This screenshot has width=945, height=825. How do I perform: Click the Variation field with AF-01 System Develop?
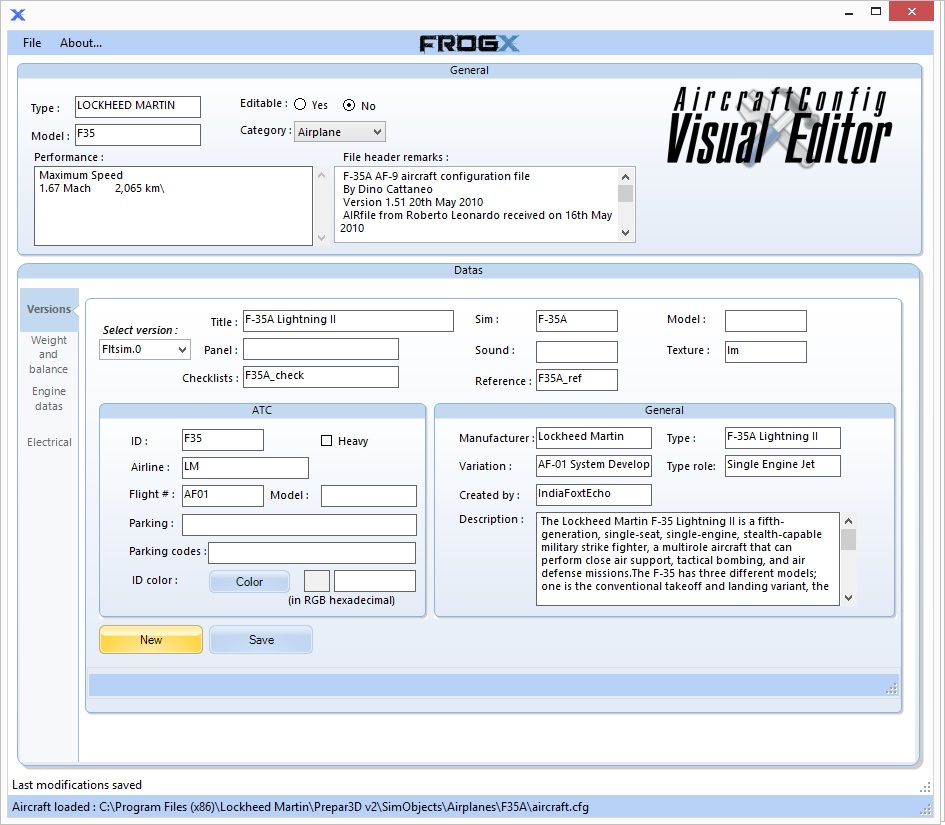[594, 465]
